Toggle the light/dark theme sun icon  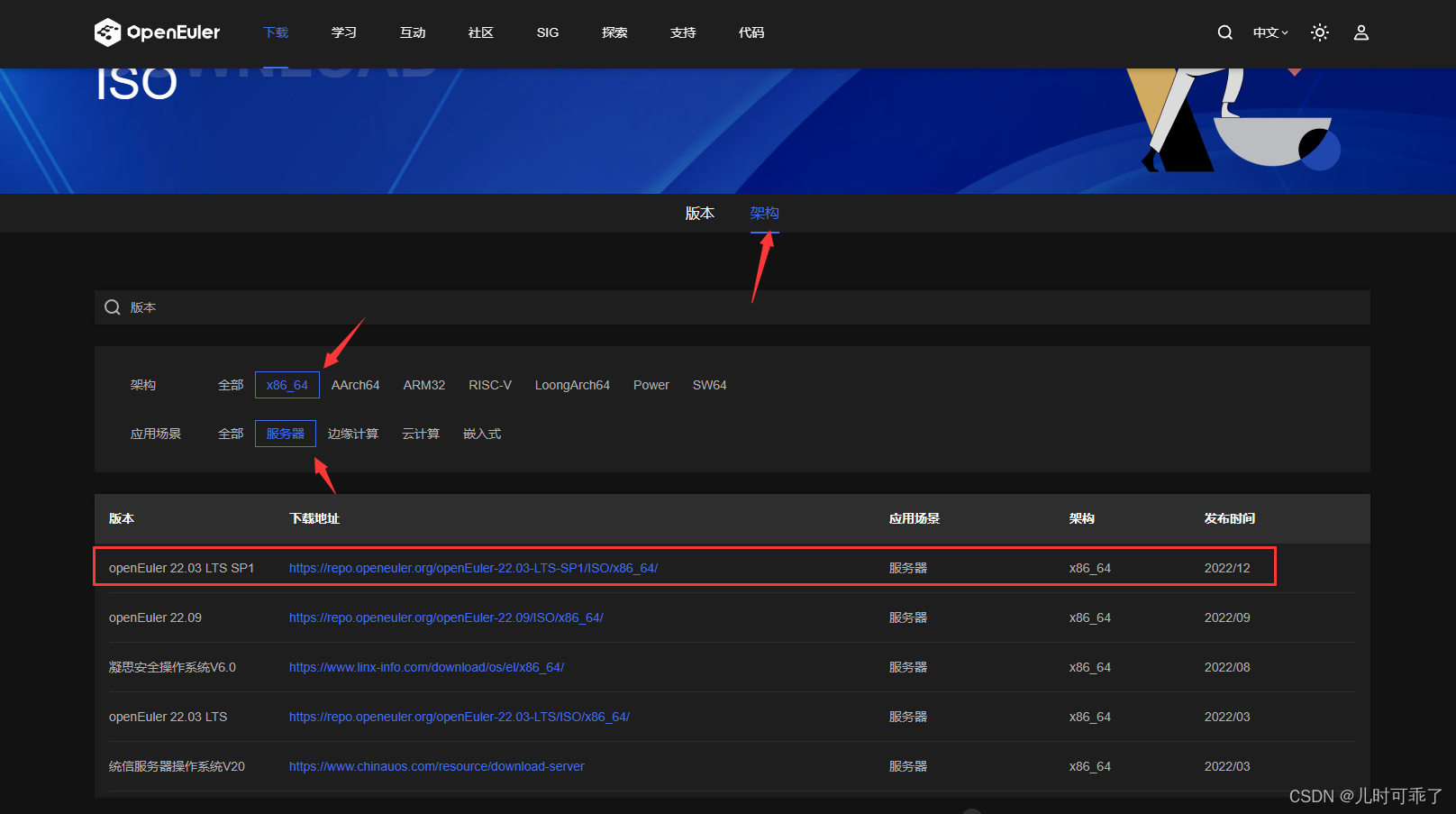(x=1320, y=32)
